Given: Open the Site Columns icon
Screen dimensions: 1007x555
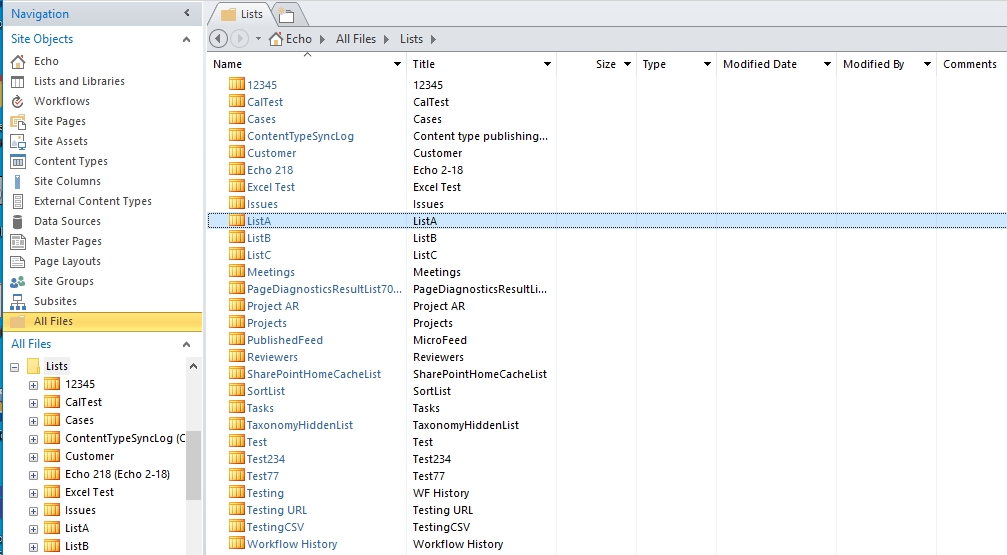Looking at the screenshot, I should click(x=18, y=181).
